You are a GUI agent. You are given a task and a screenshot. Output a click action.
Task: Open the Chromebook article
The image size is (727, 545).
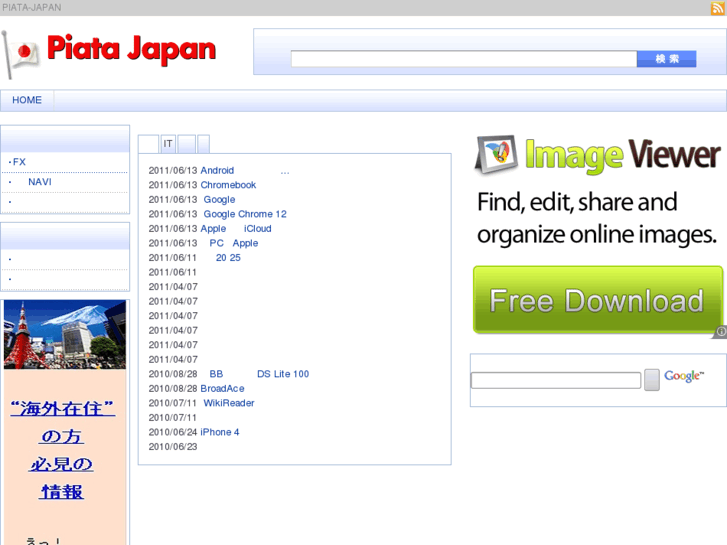click(x=228, y=185)
